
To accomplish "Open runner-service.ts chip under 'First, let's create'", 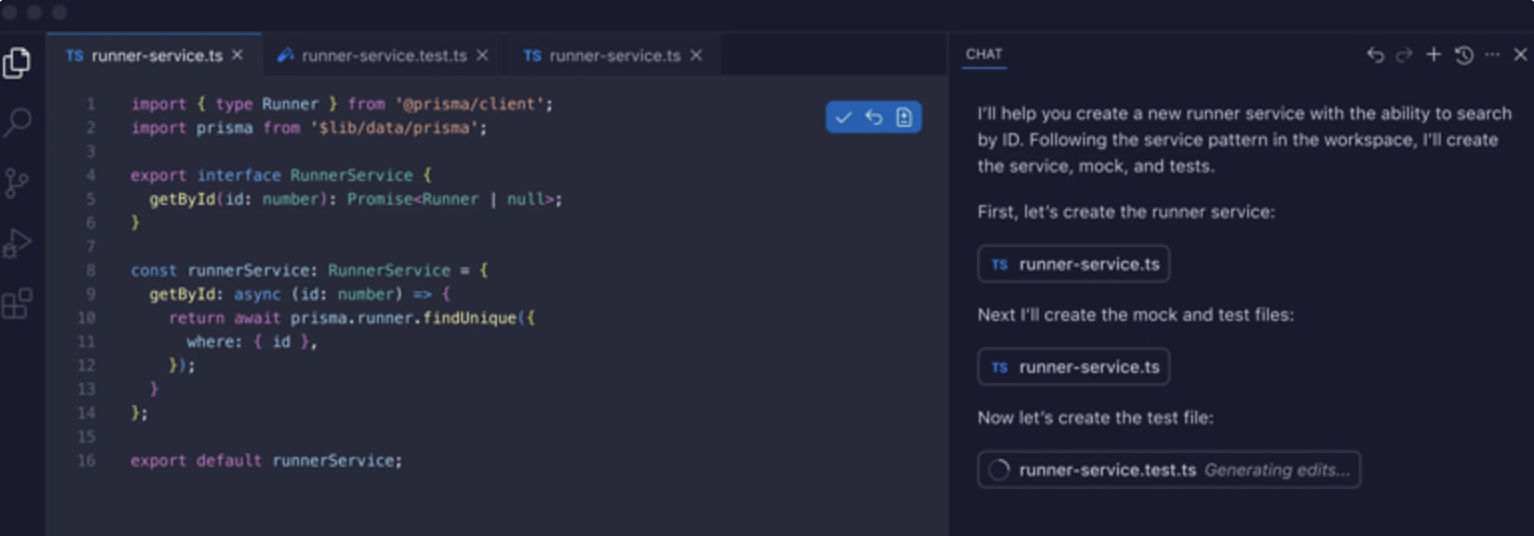I will tap(1074, 264).
